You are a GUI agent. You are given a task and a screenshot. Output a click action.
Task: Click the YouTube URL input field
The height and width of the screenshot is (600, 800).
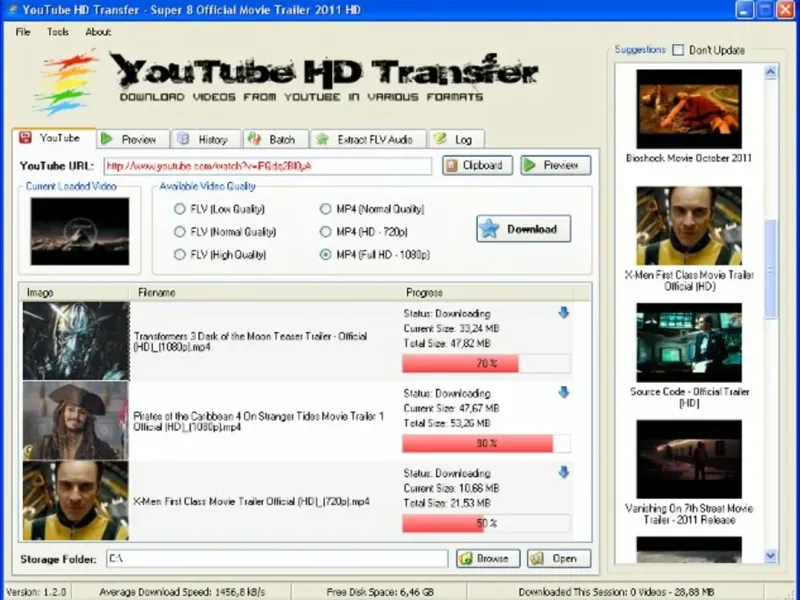[x=268, y=166]
